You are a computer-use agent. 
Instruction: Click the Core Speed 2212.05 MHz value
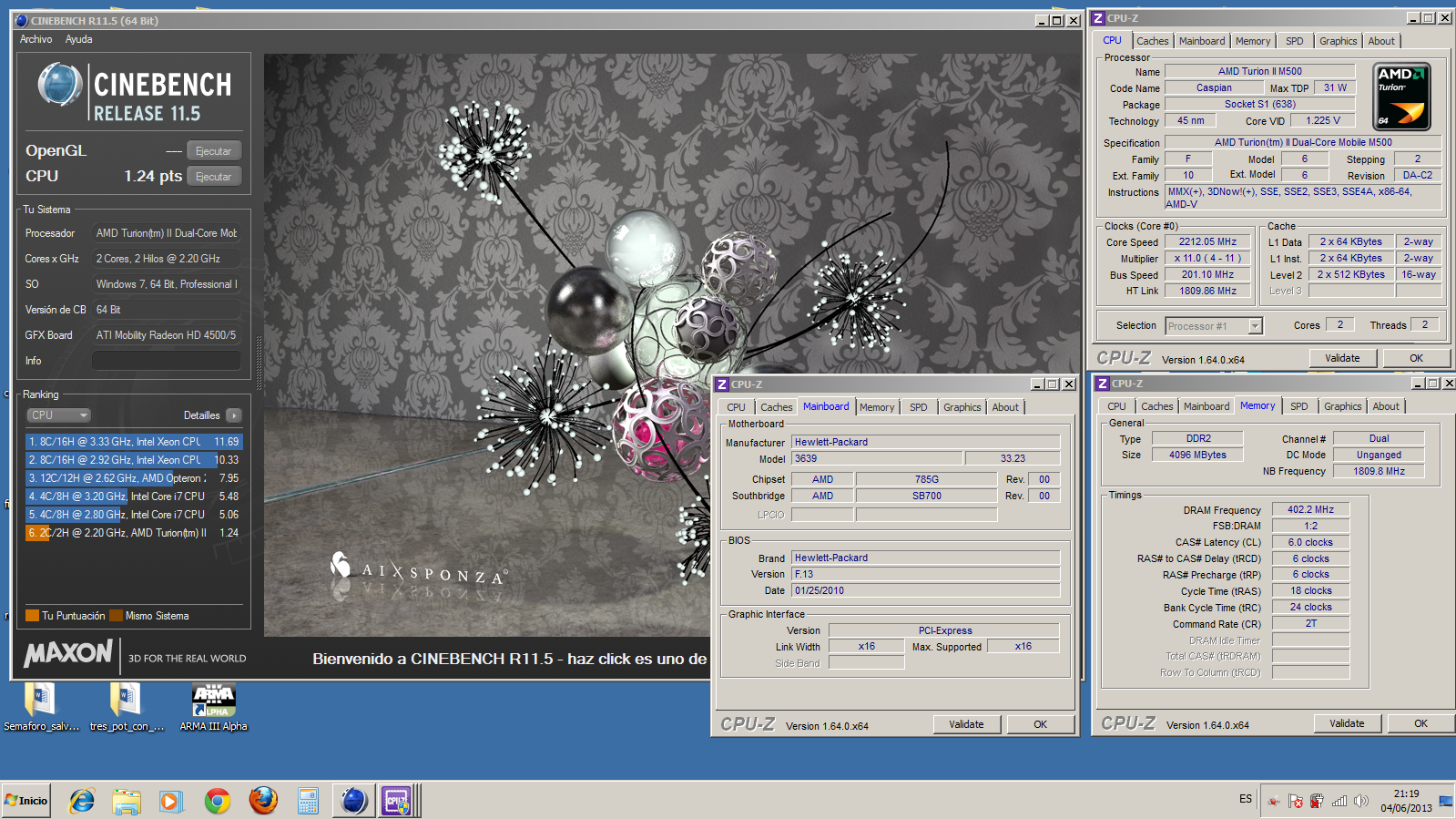click(1207, 242)
